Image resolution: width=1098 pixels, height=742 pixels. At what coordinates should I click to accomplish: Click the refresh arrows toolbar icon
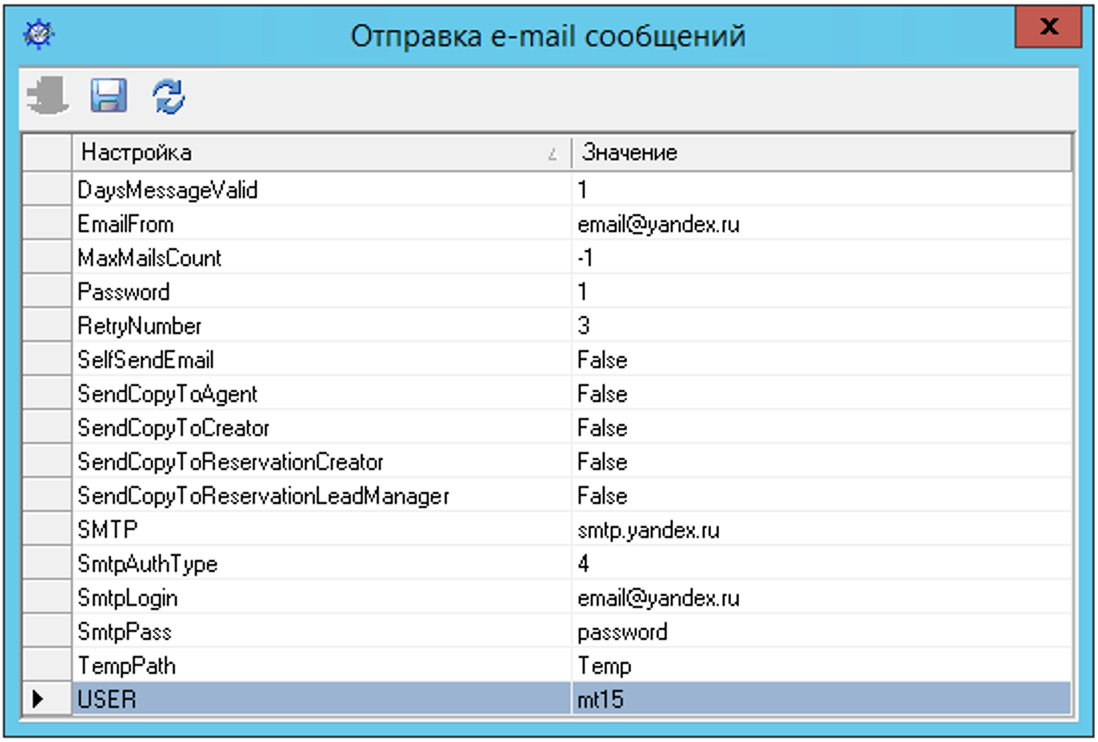click(x=169, y=96)
